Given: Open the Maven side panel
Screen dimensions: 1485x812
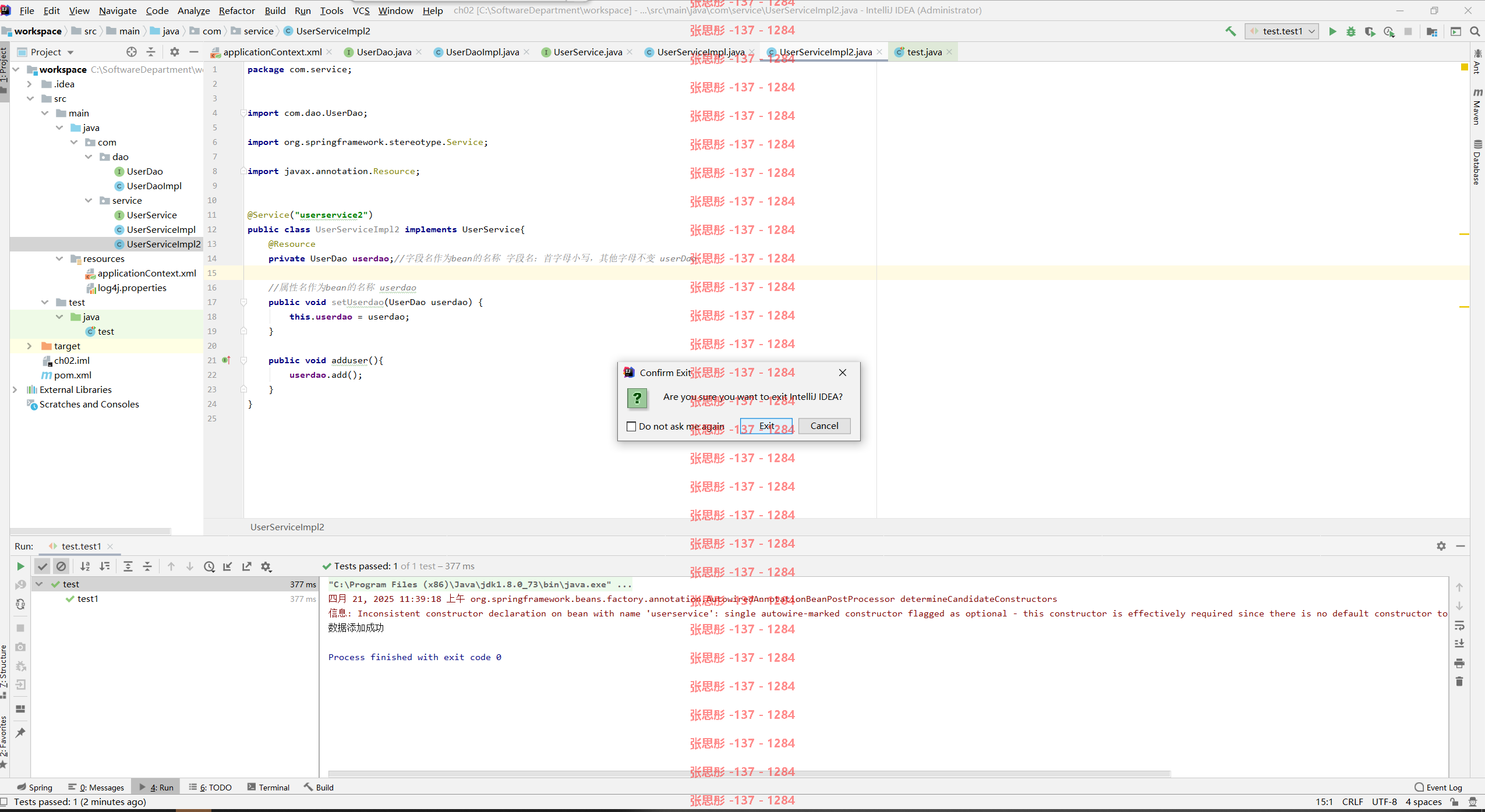Looking at the screenshot, I should point(1477,107).
